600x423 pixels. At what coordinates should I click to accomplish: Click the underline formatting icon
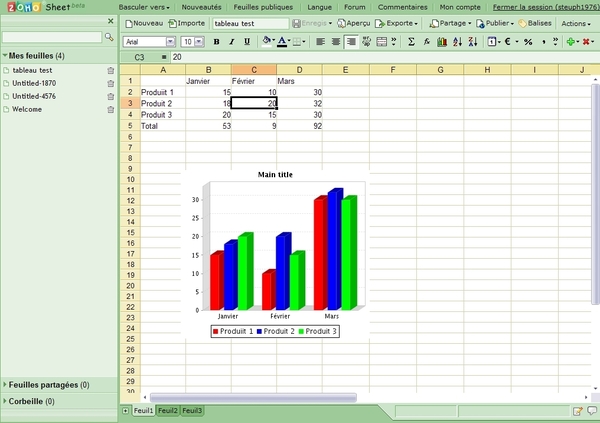(246, 42)
